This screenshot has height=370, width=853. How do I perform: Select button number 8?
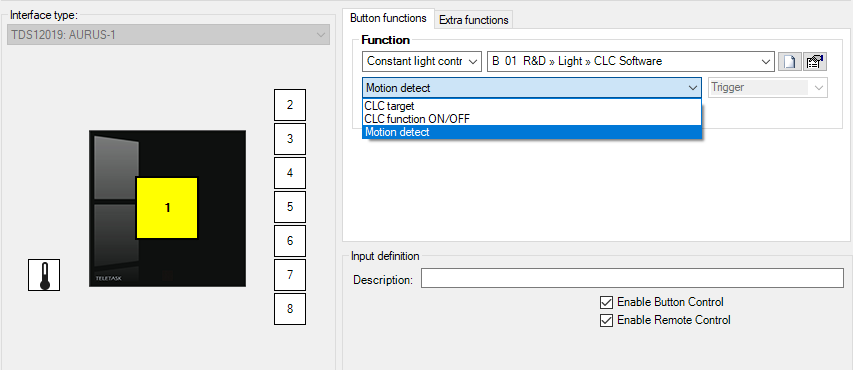[x=290, y=309]
